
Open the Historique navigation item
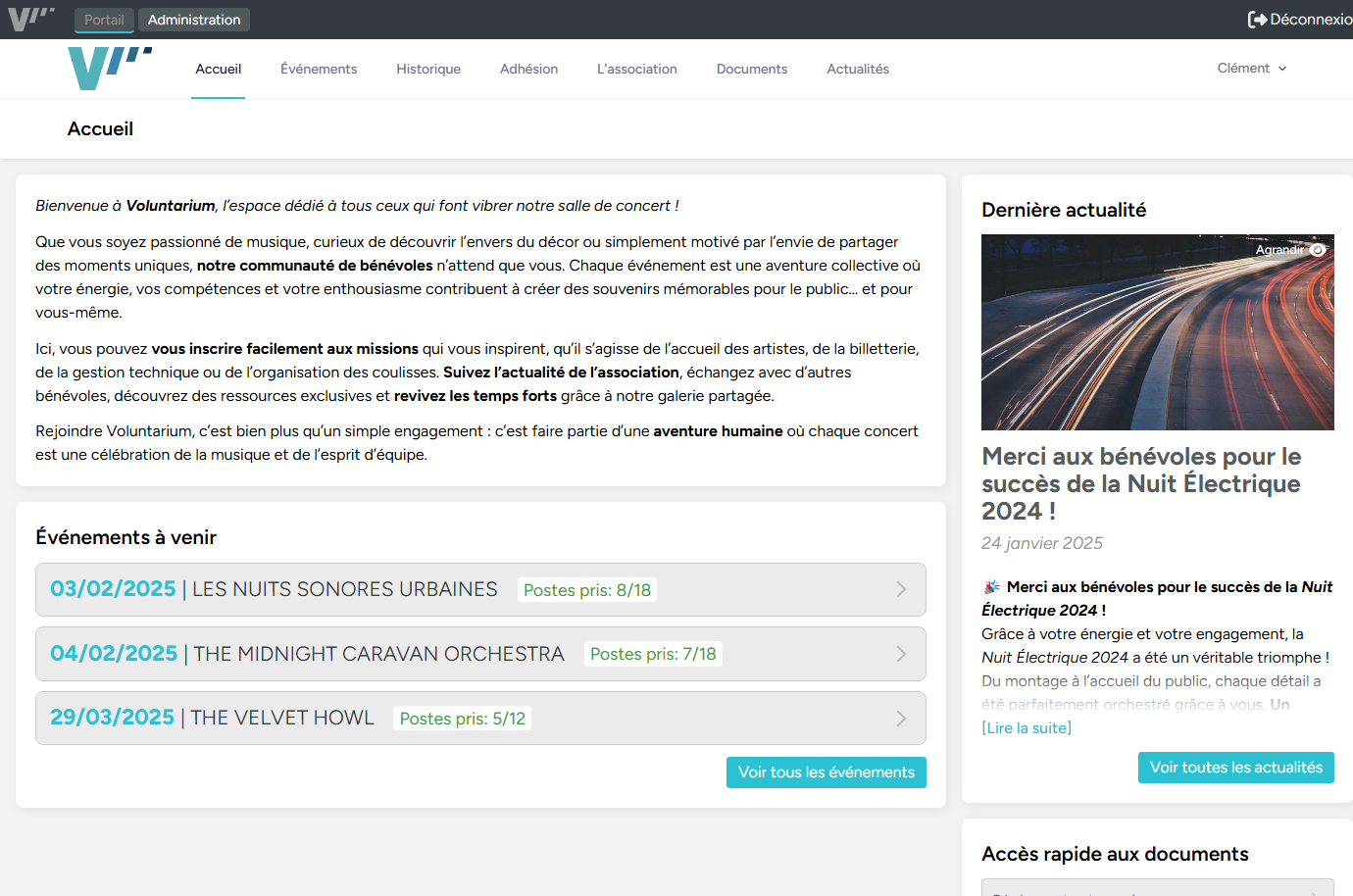[427, 69]
